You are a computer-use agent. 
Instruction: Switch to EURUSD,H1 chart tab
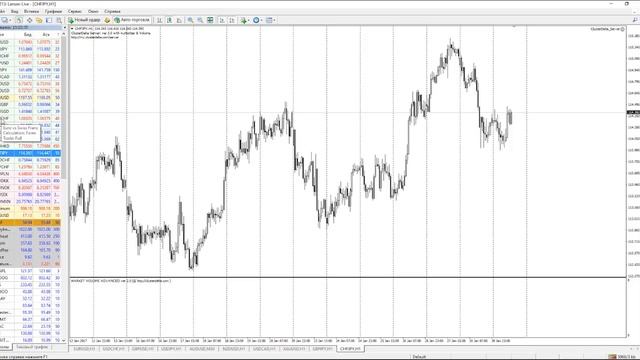pos(84,349)
